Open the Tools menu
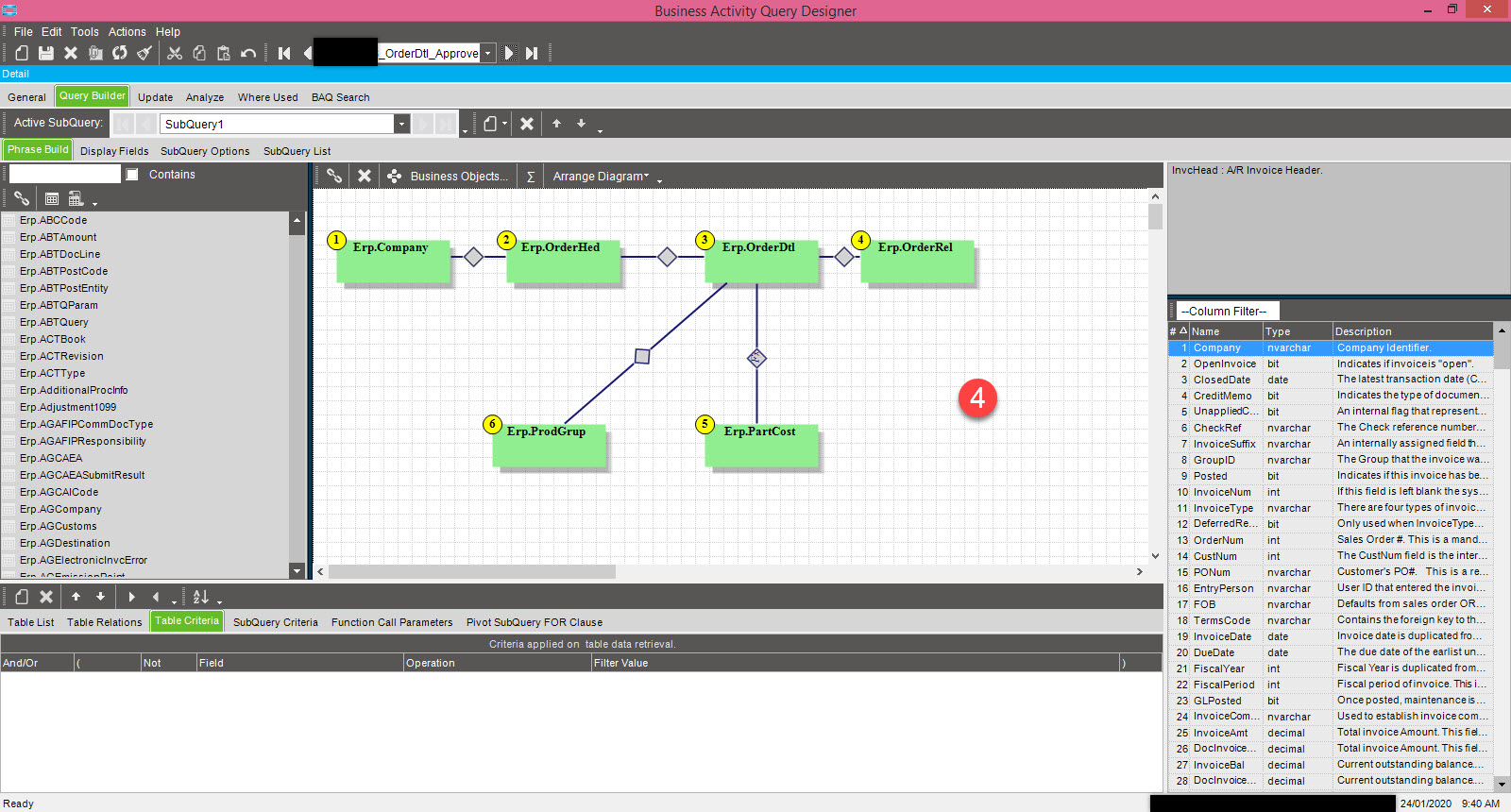Screen dimensions: 1511x812 click(x=85, y=32)
